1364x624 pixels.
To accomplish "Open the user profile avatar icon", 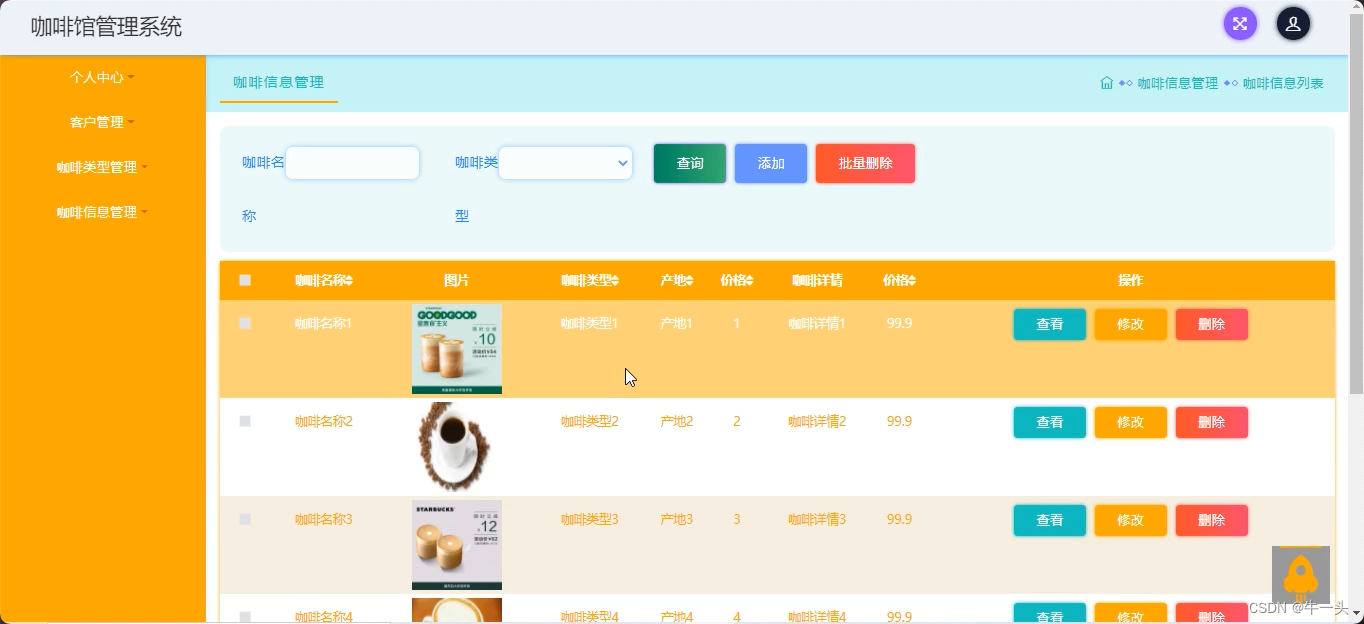I will (x=1293, y=24).
